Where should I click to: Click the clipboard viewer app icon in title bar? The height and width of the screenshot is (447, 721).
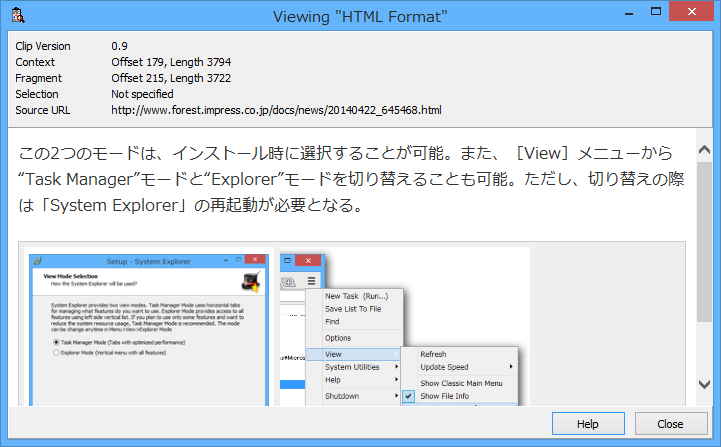(18, 16)
